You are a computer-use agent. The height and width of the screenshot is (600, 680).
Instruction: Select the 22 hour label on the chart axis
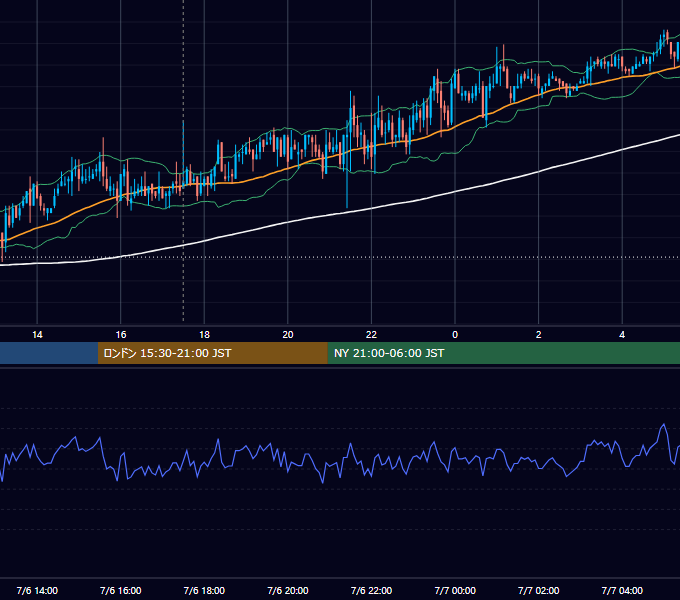coord(371,335)
